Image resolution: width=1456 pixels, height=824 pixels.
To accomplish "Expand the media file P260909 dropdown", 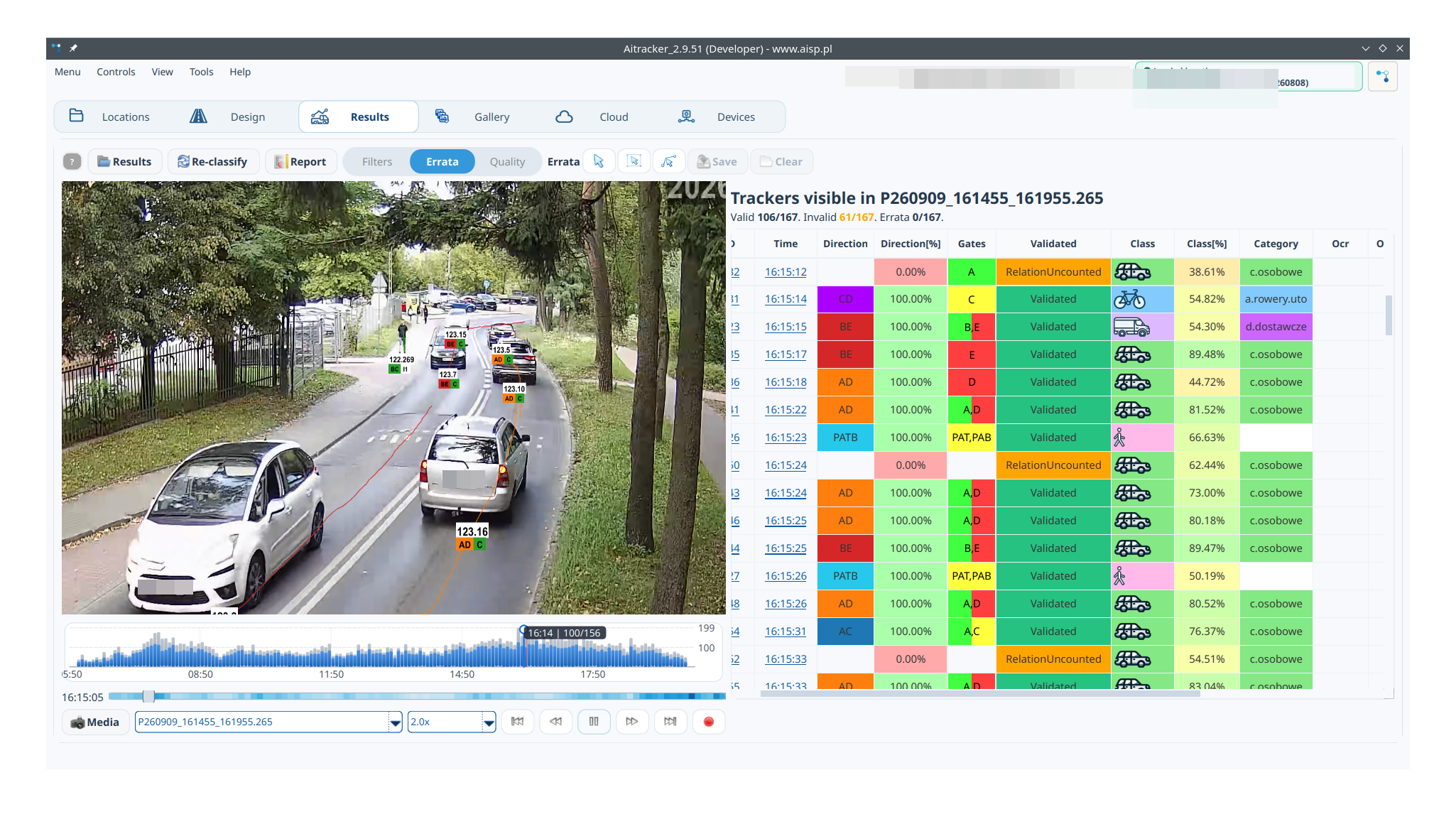I will [395, 722].
